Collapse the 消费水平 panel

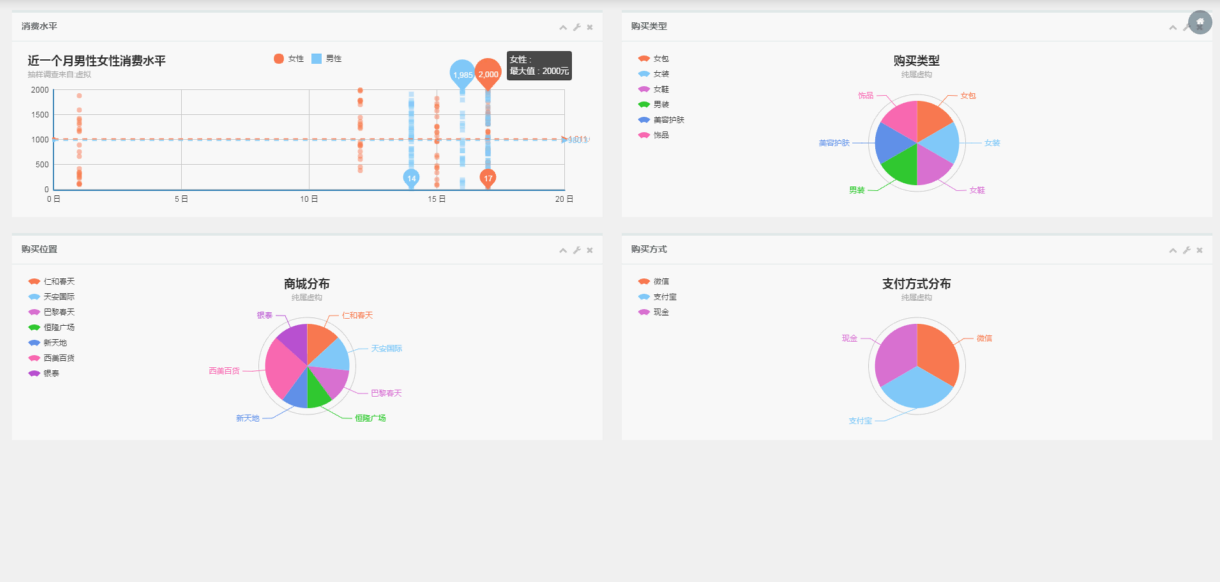click(563, 27)
